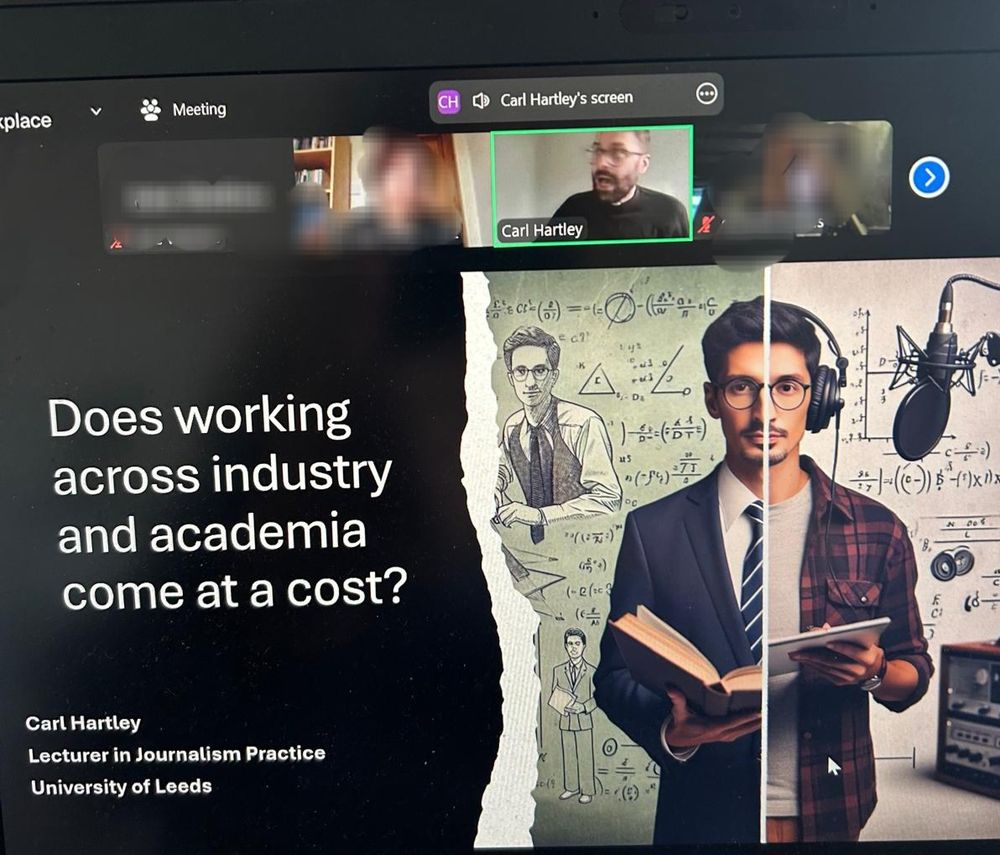This screenshot has width=1000, height=855.
Task: Click the Workplace app label
Action: [26, 121]
